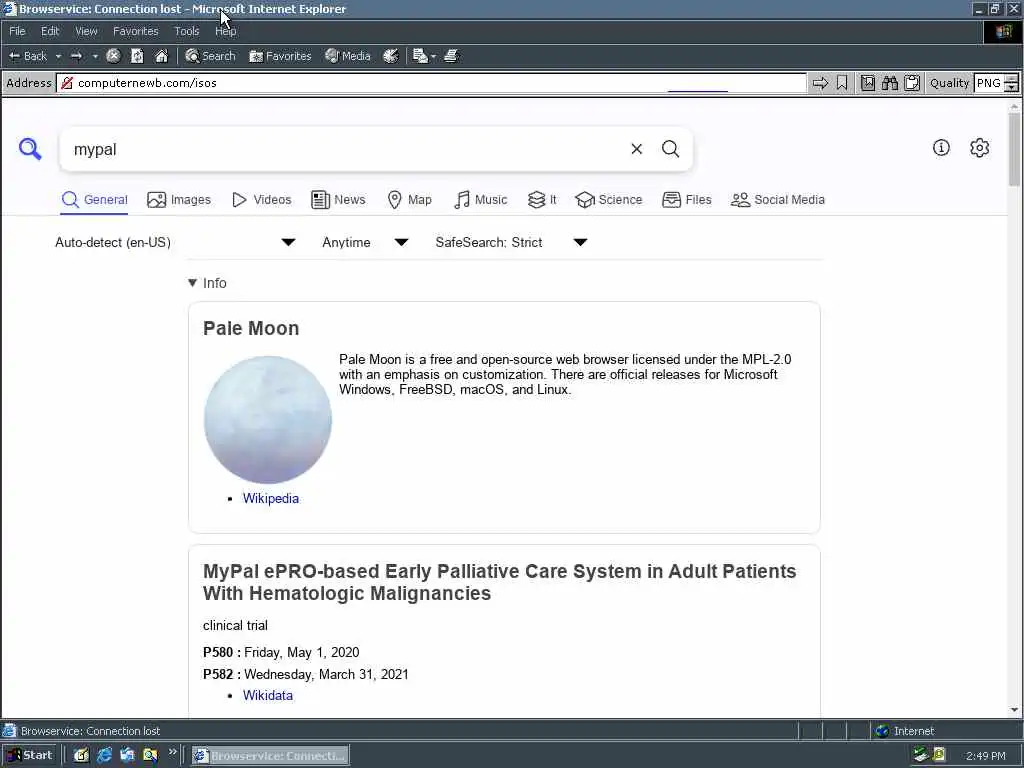Viewport: 1024px width, 768px height.
Task: Open the Back history dropdown arrow
Action: pyautogui.click(x=58, y=56)
